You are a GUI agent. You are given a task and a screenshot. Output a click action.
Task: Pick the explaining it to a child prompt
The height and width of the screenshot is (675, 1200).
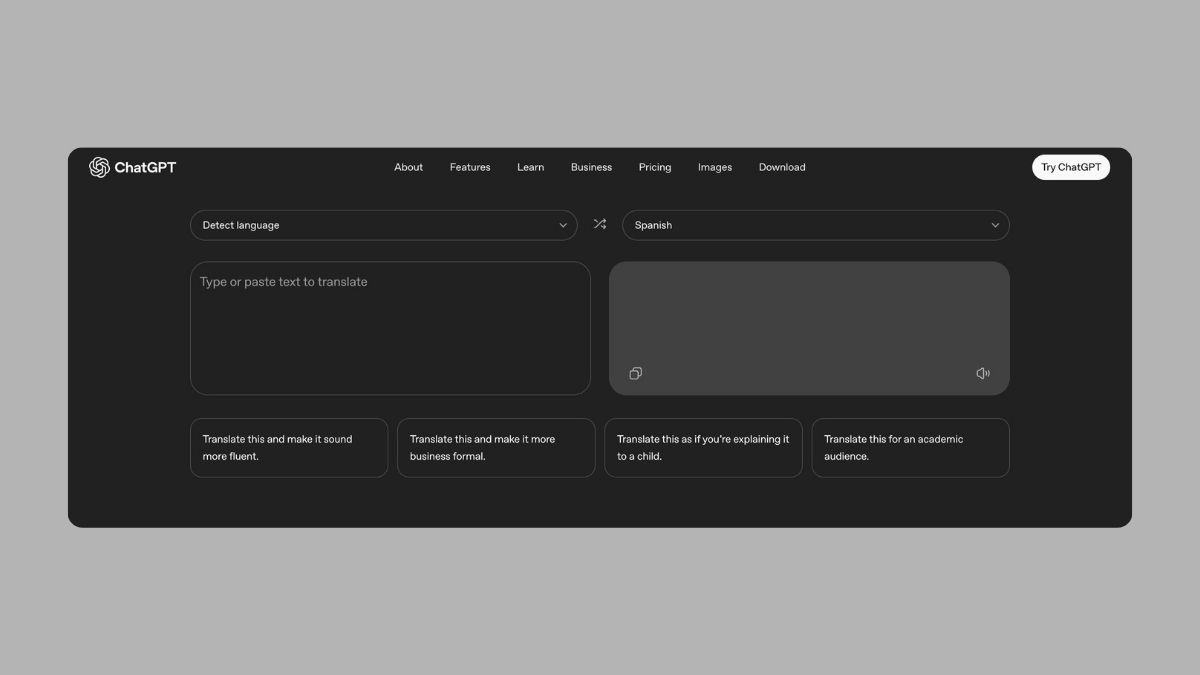tap(703, 448)
